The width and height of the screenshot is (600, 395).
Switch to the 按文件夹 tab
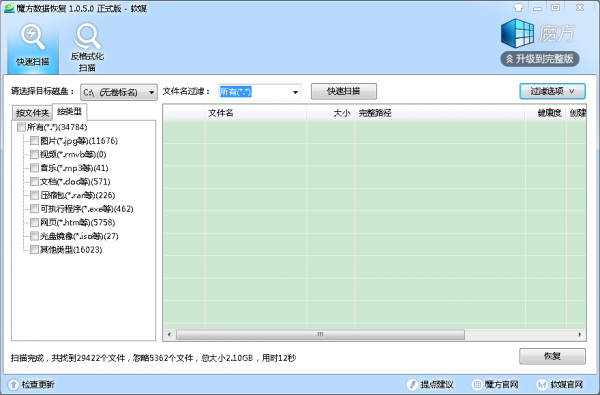click(32, 113)
